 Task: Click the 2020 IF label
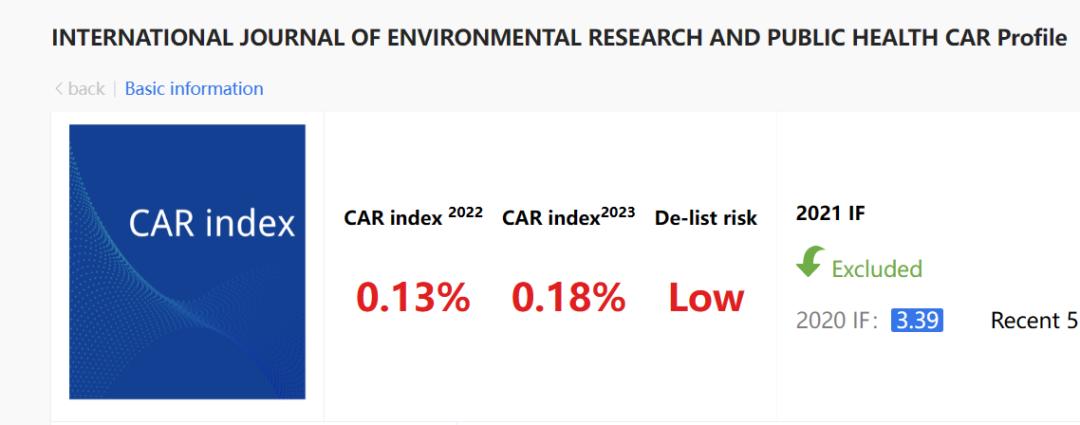tap(838, 321)
